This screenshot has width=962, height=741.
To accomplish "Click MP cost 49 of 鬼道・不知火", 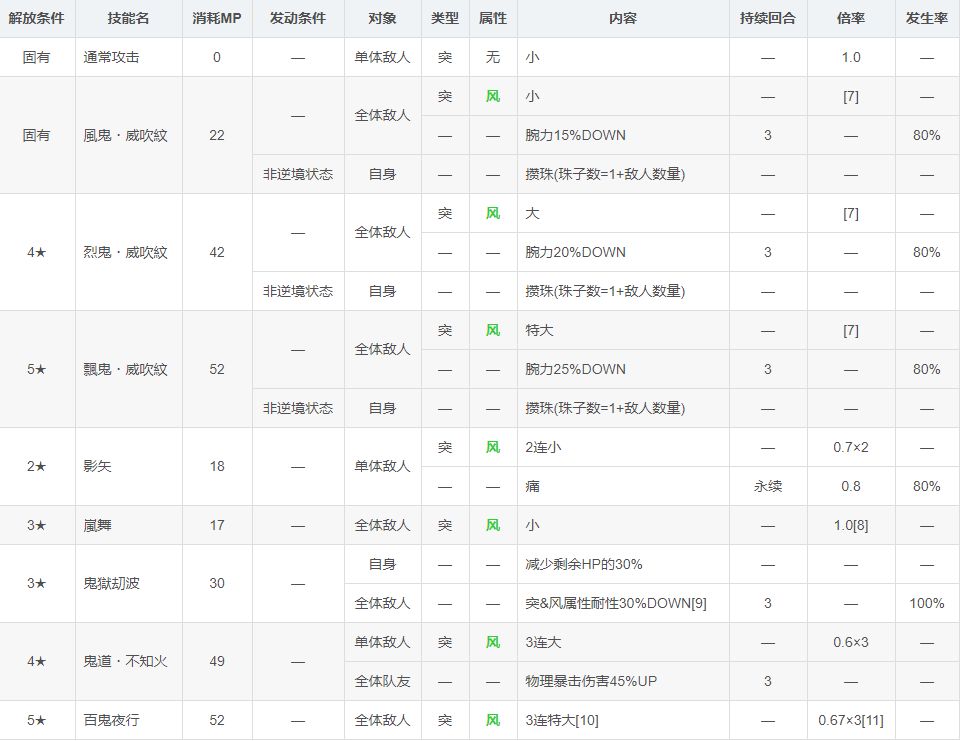I will tap(217, 661).
